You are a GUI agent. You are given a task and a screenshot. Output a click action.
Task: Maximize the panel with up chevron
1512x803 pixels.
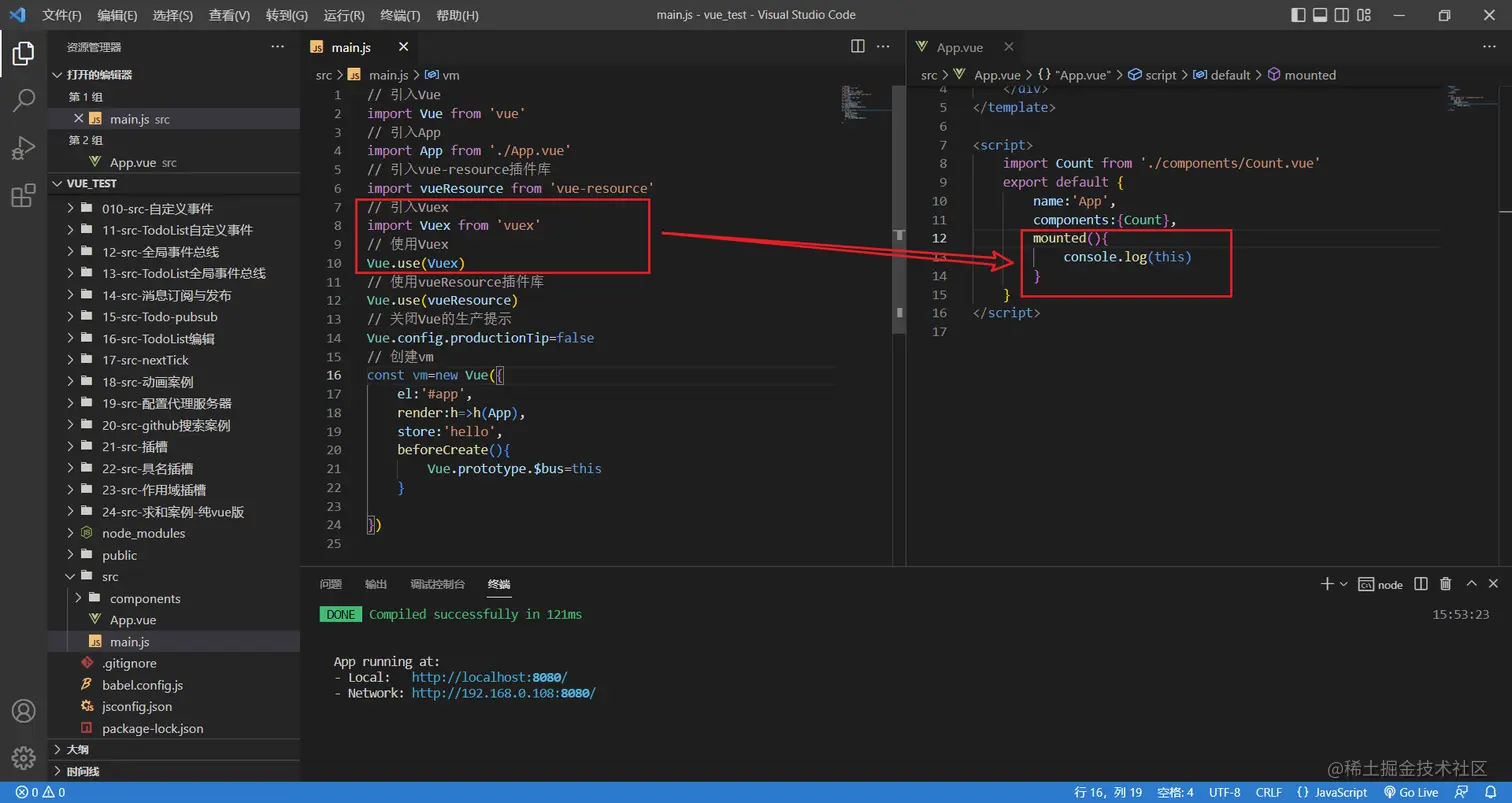pyautogui.click(x=1471, y=584)
